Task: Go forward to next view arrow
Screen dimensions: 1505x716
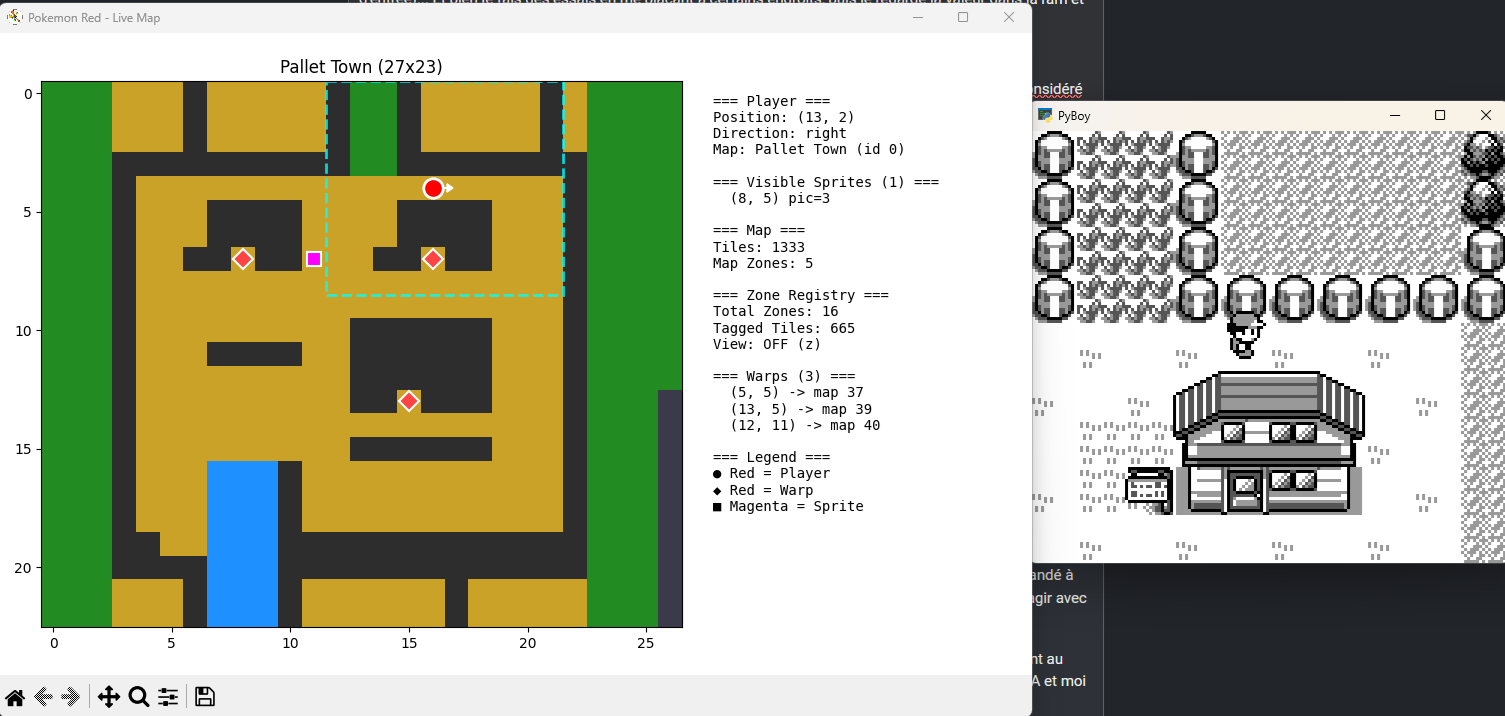Action: point(71,697)
